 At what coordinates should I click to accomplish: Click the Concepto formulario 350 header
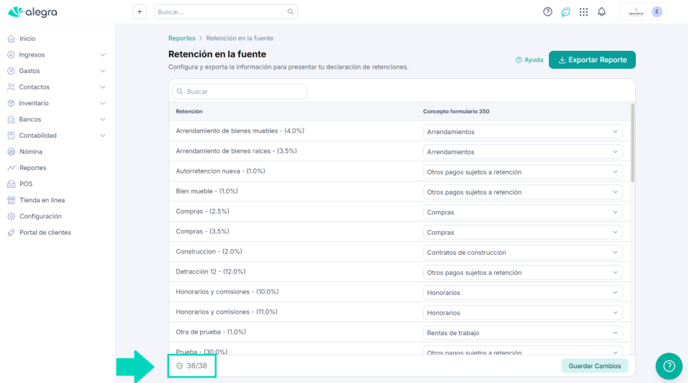(x=456, y=111)
